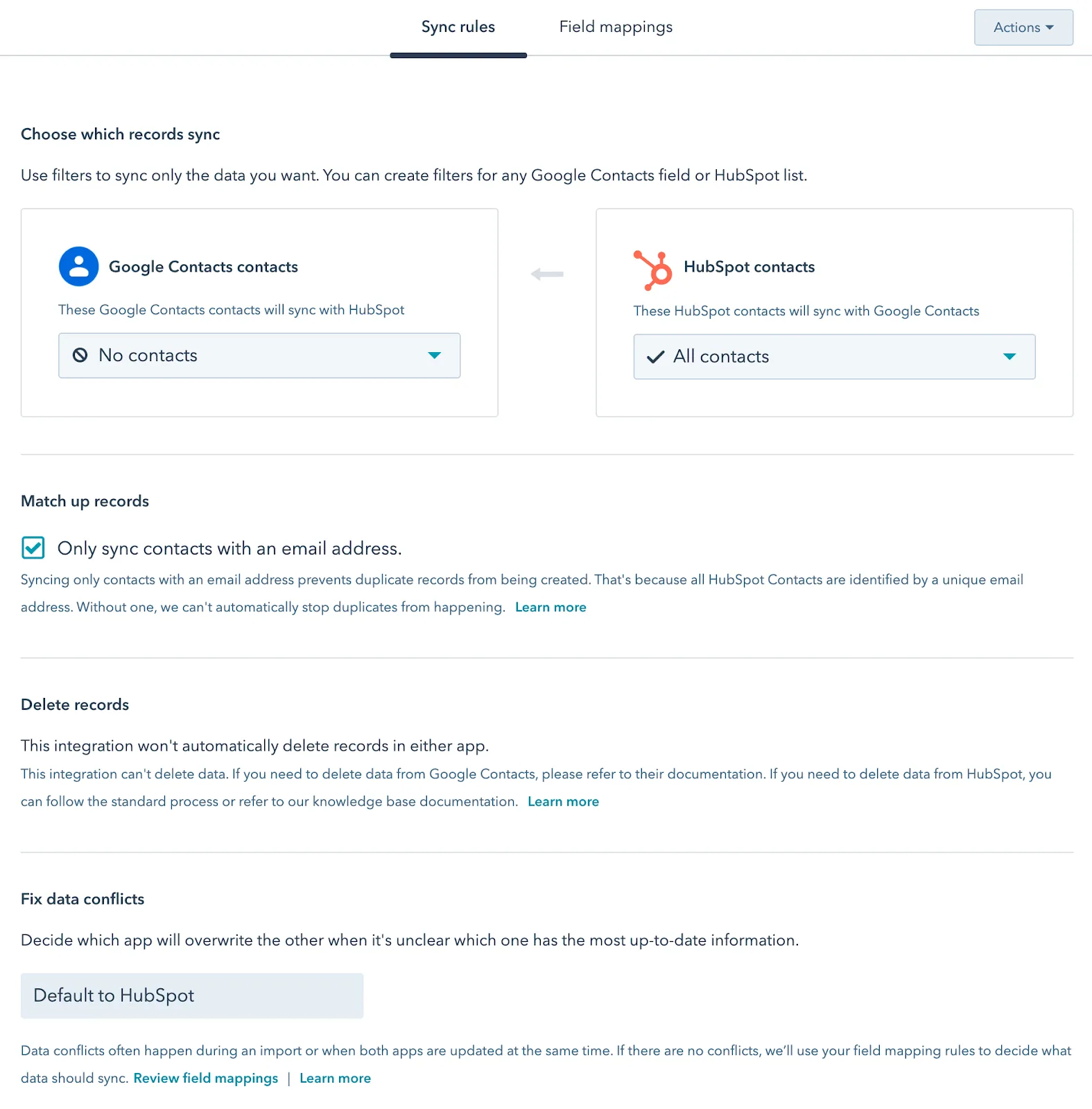This screenshot has width=1092, height=1109.
Task: Click the Only sync contacts label text
Action: 229,548
